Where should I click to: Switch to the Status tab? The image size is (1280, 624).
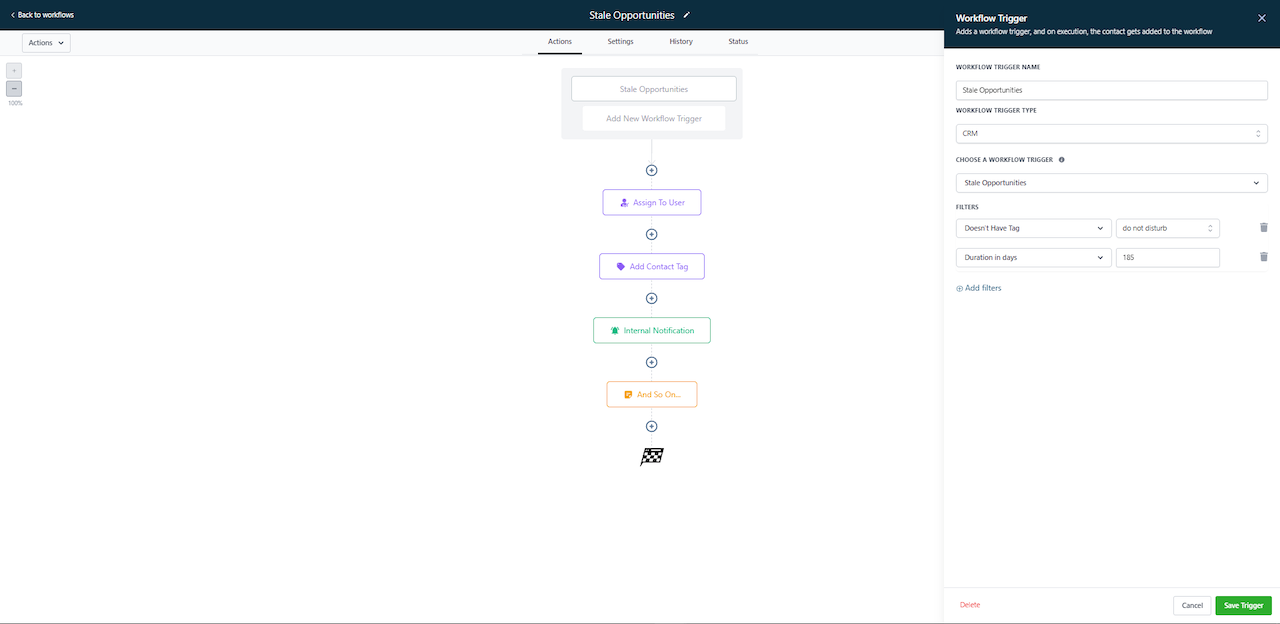738,41
